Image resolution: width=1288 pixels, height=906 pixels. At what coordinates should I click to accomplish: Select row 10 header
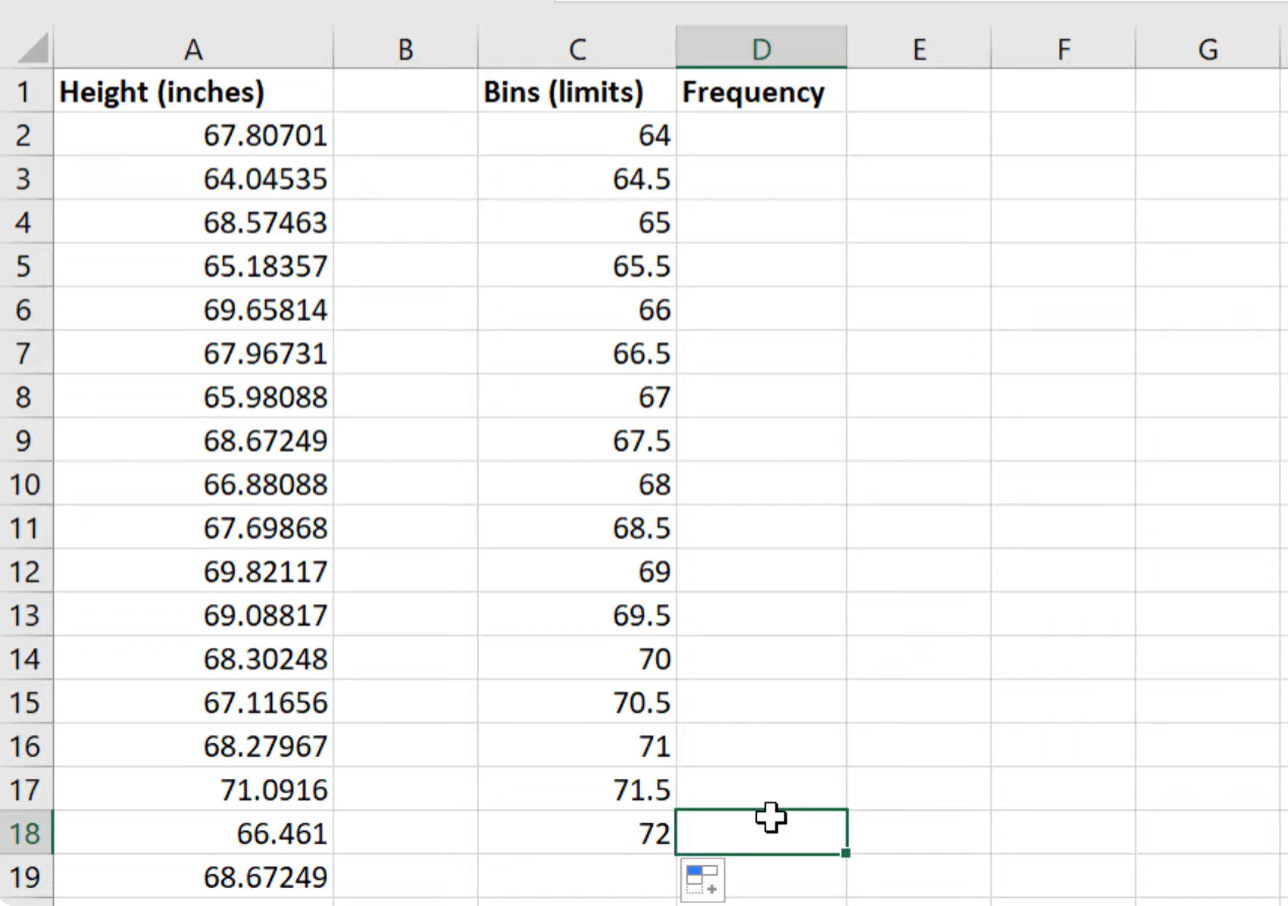coord(26,485)
